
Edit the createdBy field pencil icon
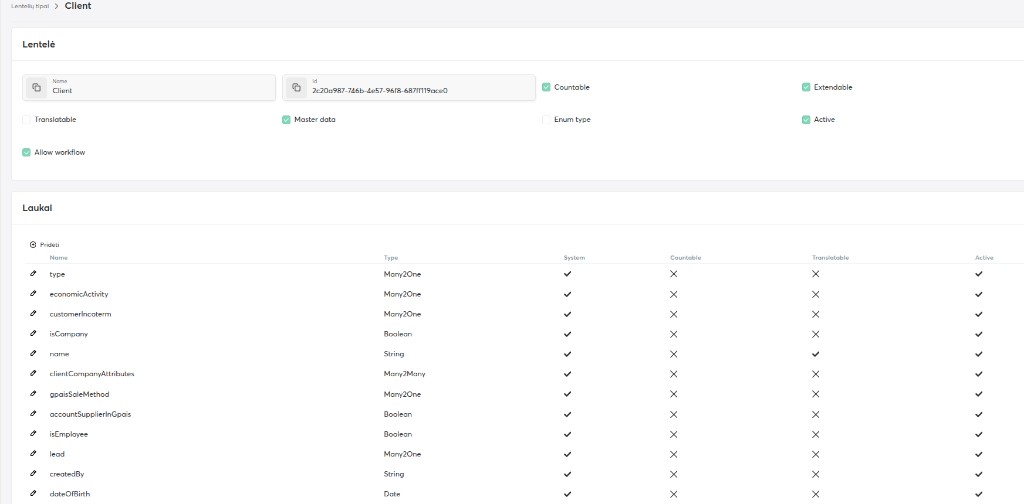click(x=33, y=474)
